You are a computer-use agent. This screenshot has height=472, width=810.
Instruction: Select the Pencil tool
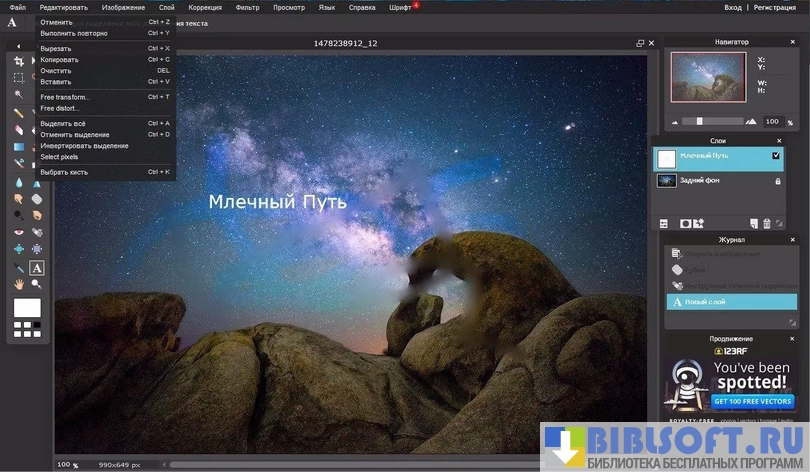coord(18,112)
